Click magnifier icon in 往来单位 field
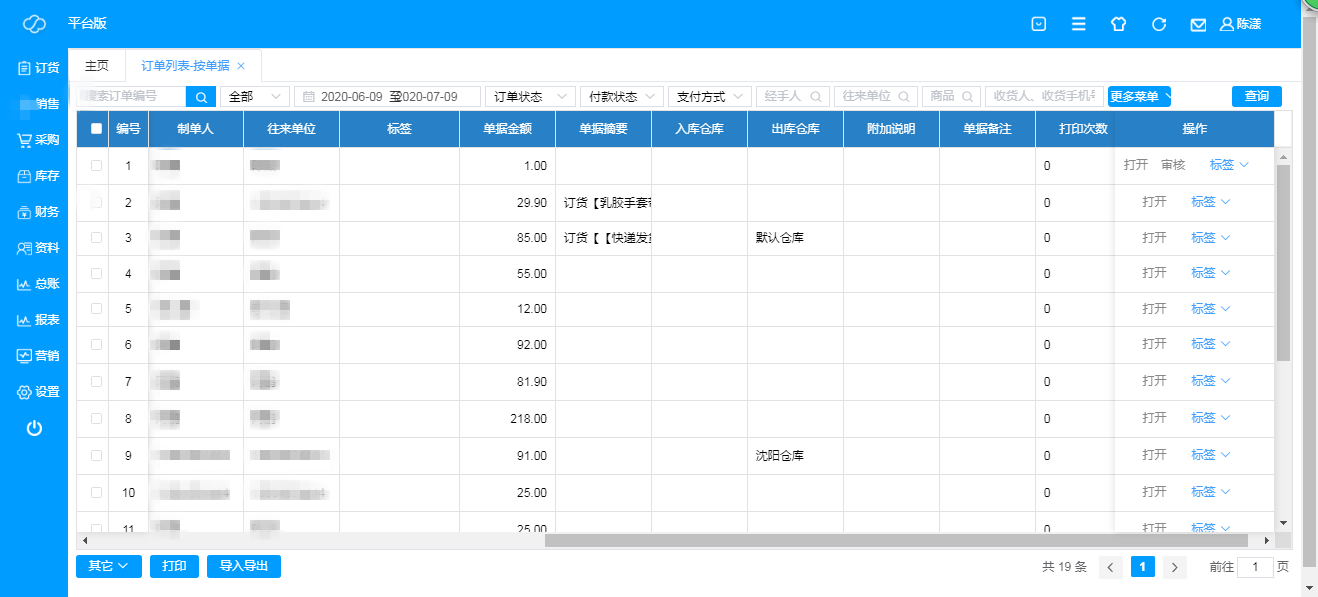 pyautogui.click(x=904, y=97)
